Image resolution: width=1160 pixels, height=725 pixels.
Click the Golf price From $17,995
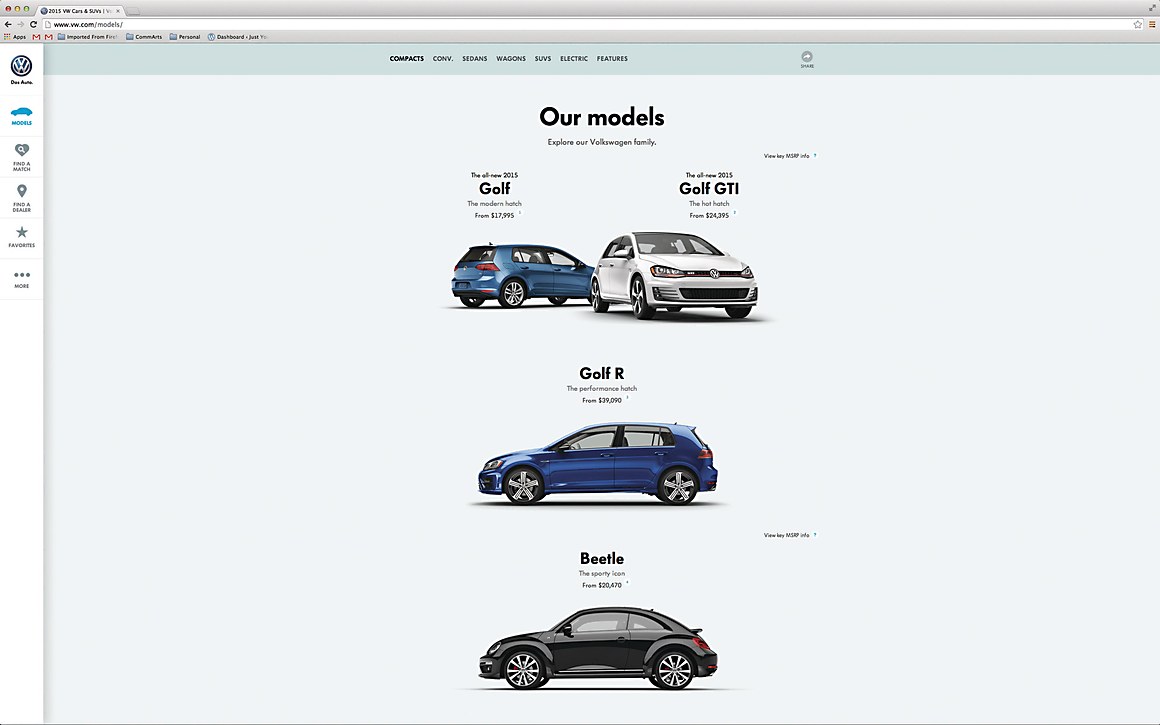coord(494,215)
